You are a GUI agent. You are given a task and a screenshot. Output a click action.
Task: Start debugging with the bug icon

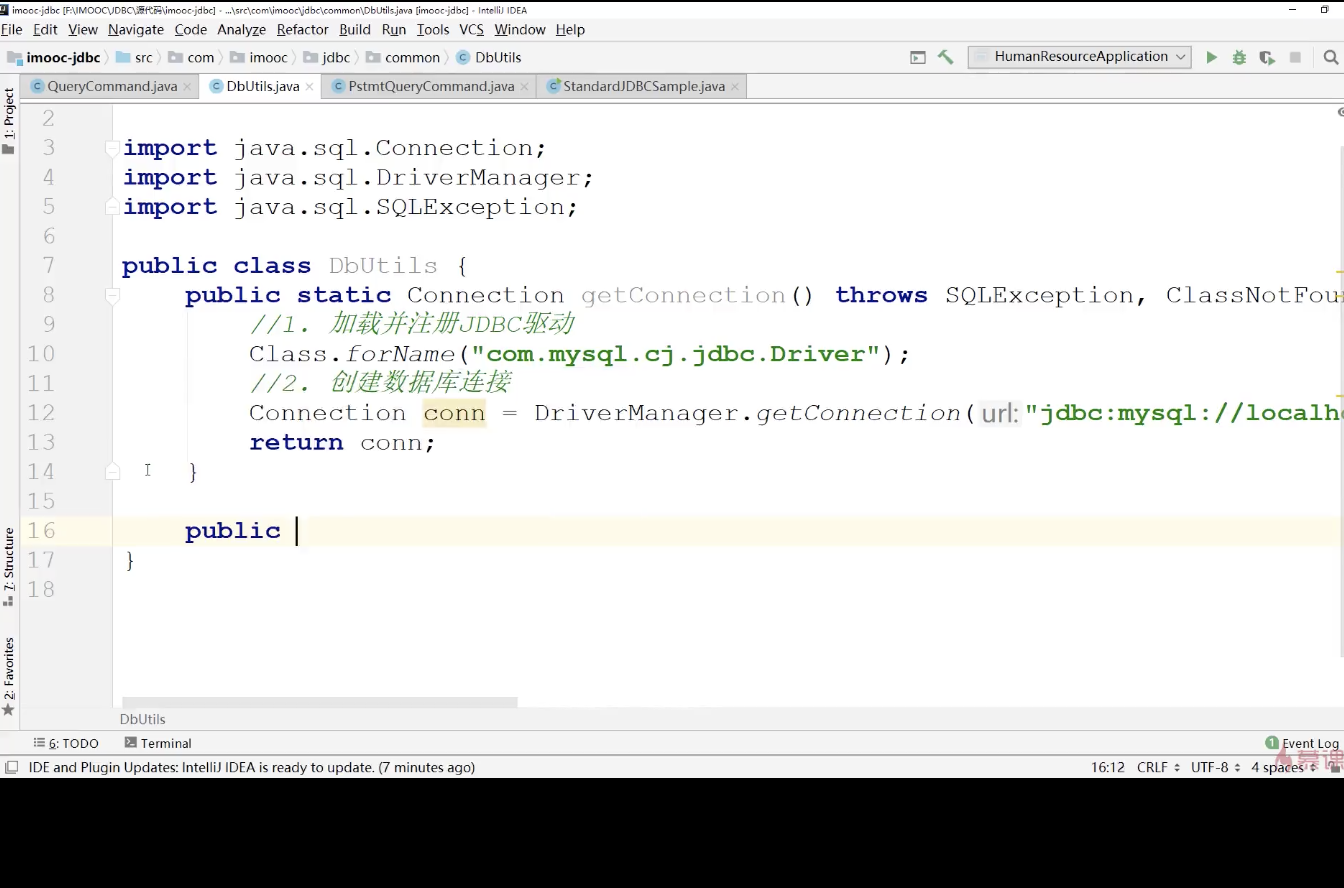[1239, 58]
